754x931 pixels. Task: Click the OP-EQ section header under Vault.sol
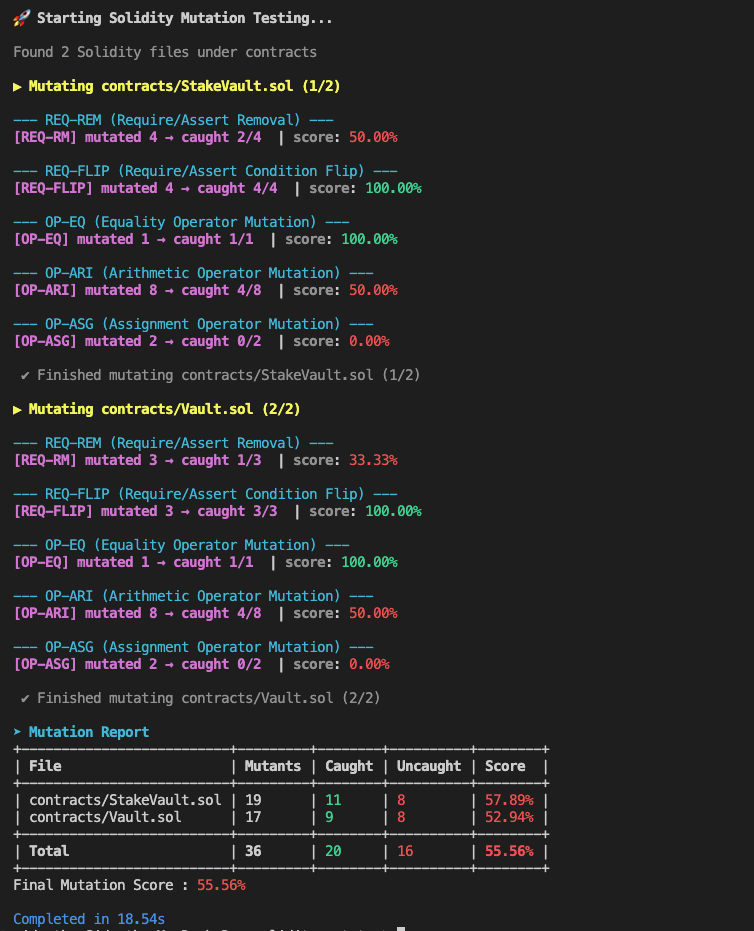[x=181, y=546]
